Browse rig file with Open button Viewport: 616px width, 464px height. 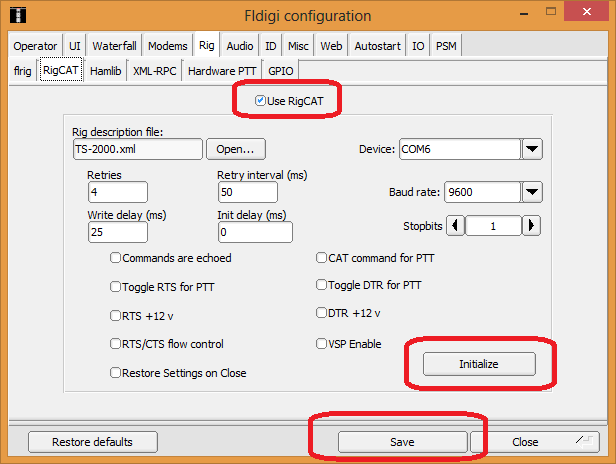pyautogui.click(x=235, y=149)
